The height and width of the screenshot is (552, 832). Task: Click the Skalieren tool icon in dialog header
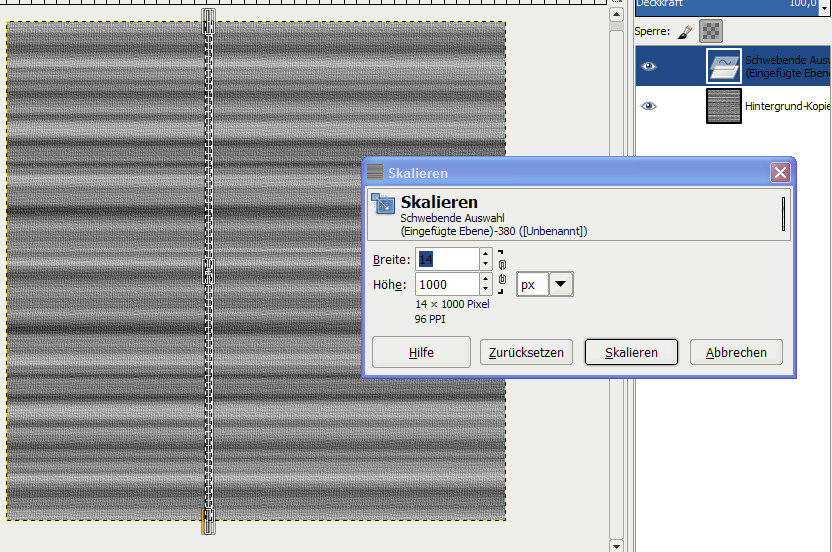(383, 206)
